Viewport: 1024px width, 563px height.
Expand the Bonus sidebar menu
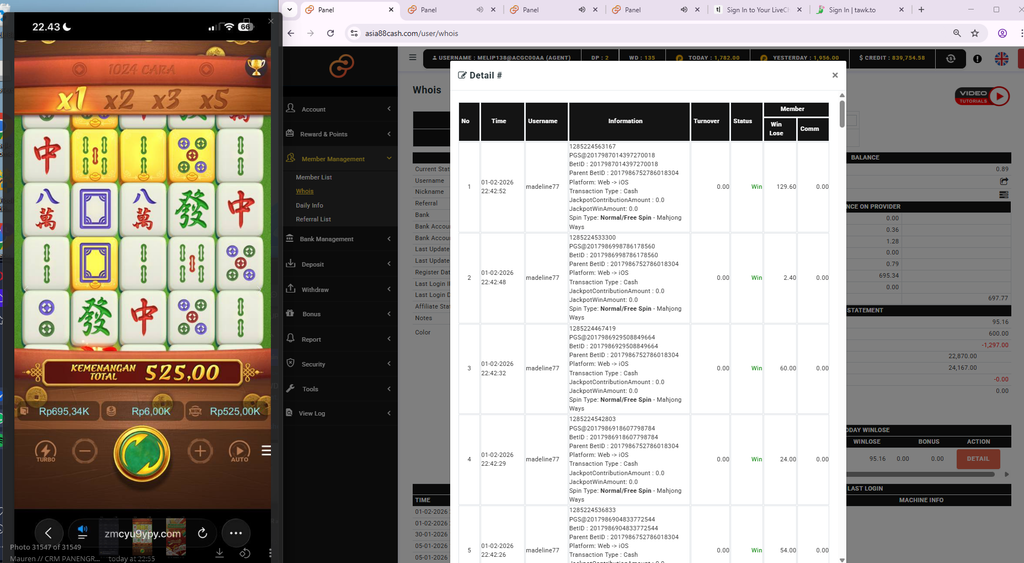[x=340, y=314]
